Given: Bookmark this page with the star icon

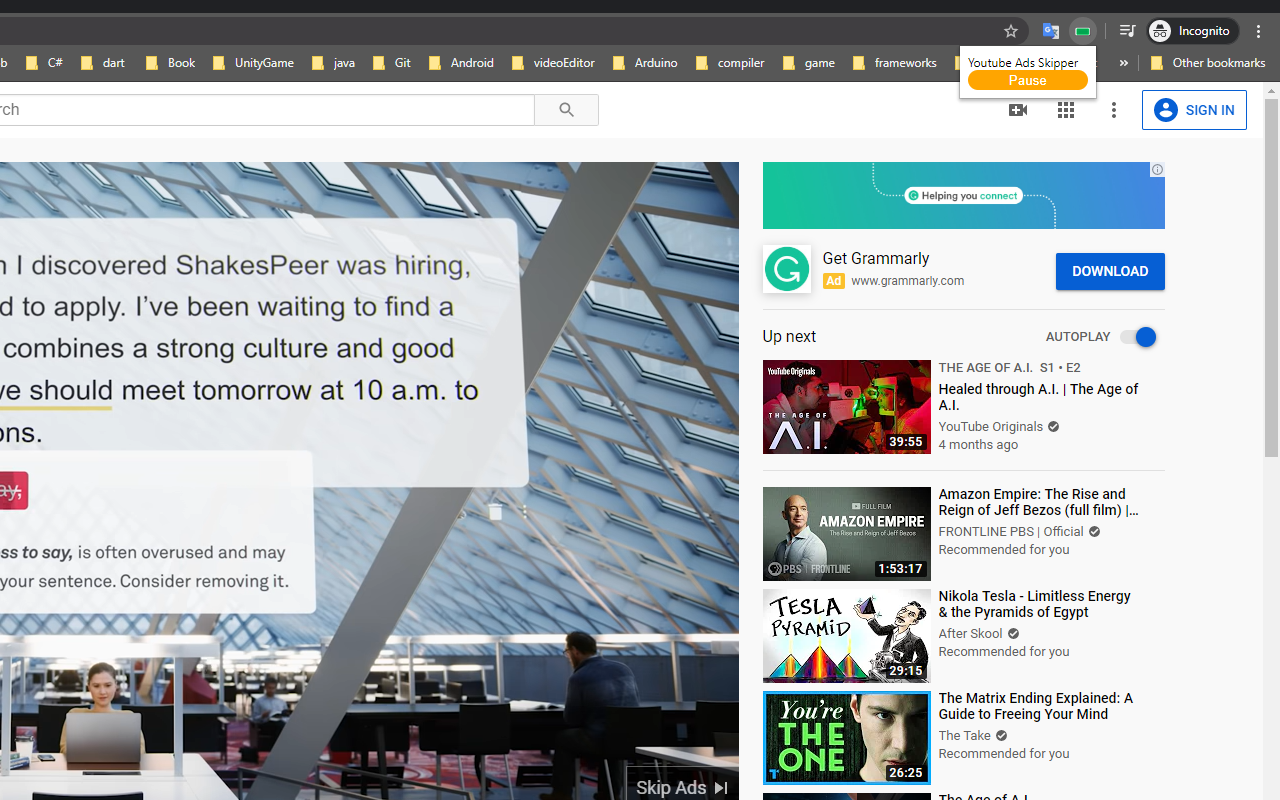Looking at the screenshot, I should click(1011, 31).
